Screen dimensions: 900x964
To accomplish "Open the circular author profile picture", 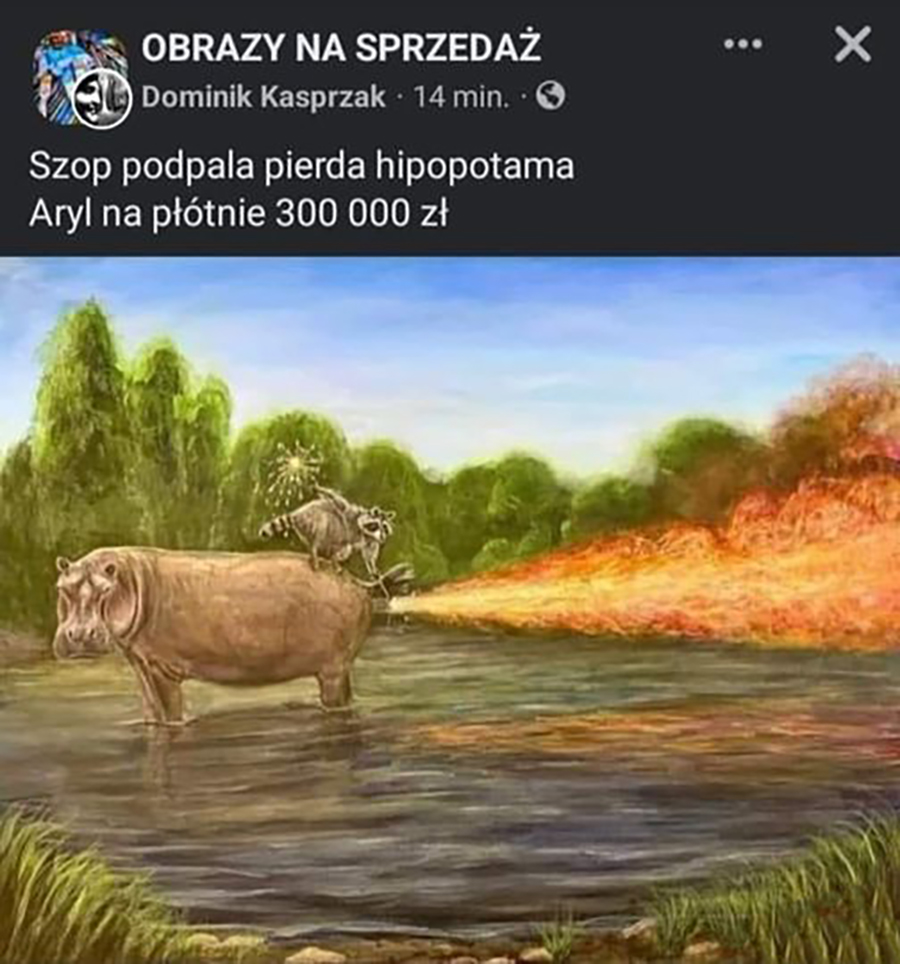I will 102,98.
